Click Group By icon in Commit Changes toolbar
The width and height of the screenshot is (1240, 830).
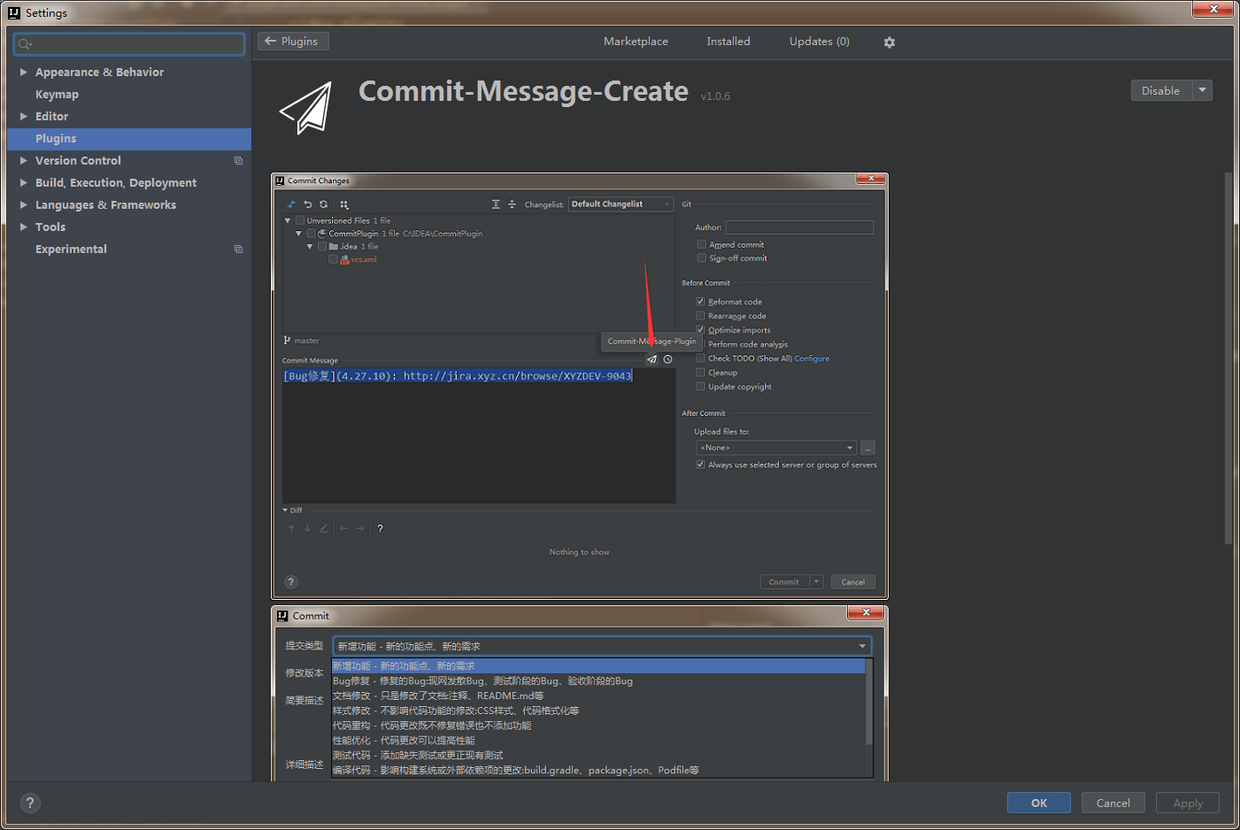[x=344, y=204]
